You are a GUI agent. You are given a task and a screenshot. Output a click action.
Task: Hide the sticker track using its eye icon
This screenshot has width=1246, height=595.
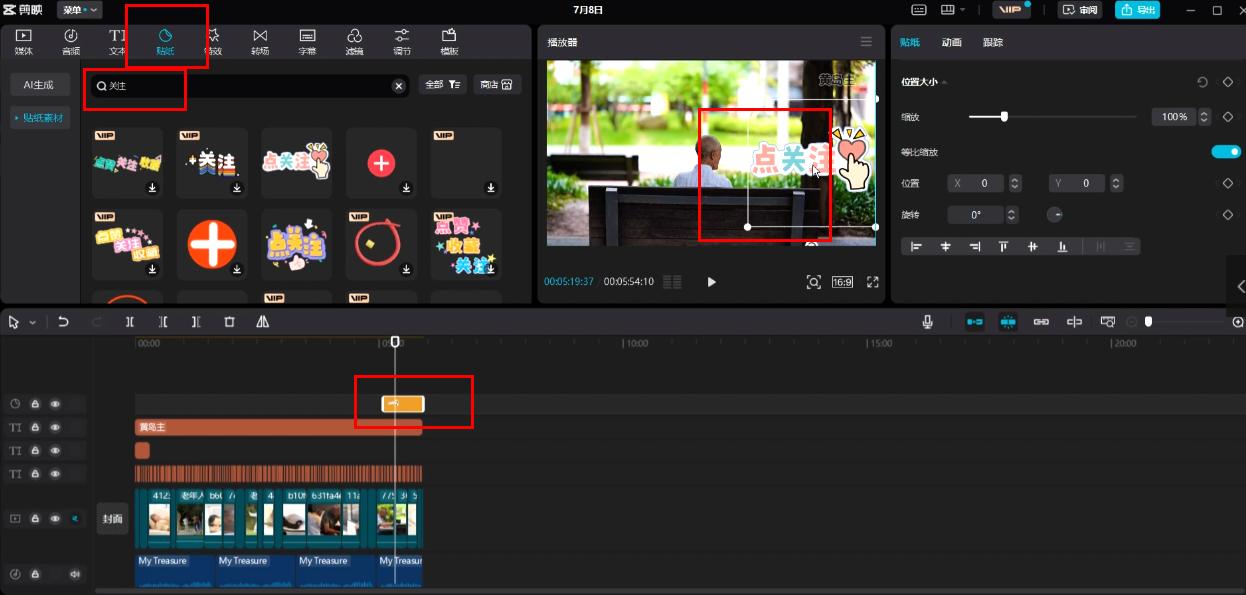pyautogui.click(x=55, y=404)
